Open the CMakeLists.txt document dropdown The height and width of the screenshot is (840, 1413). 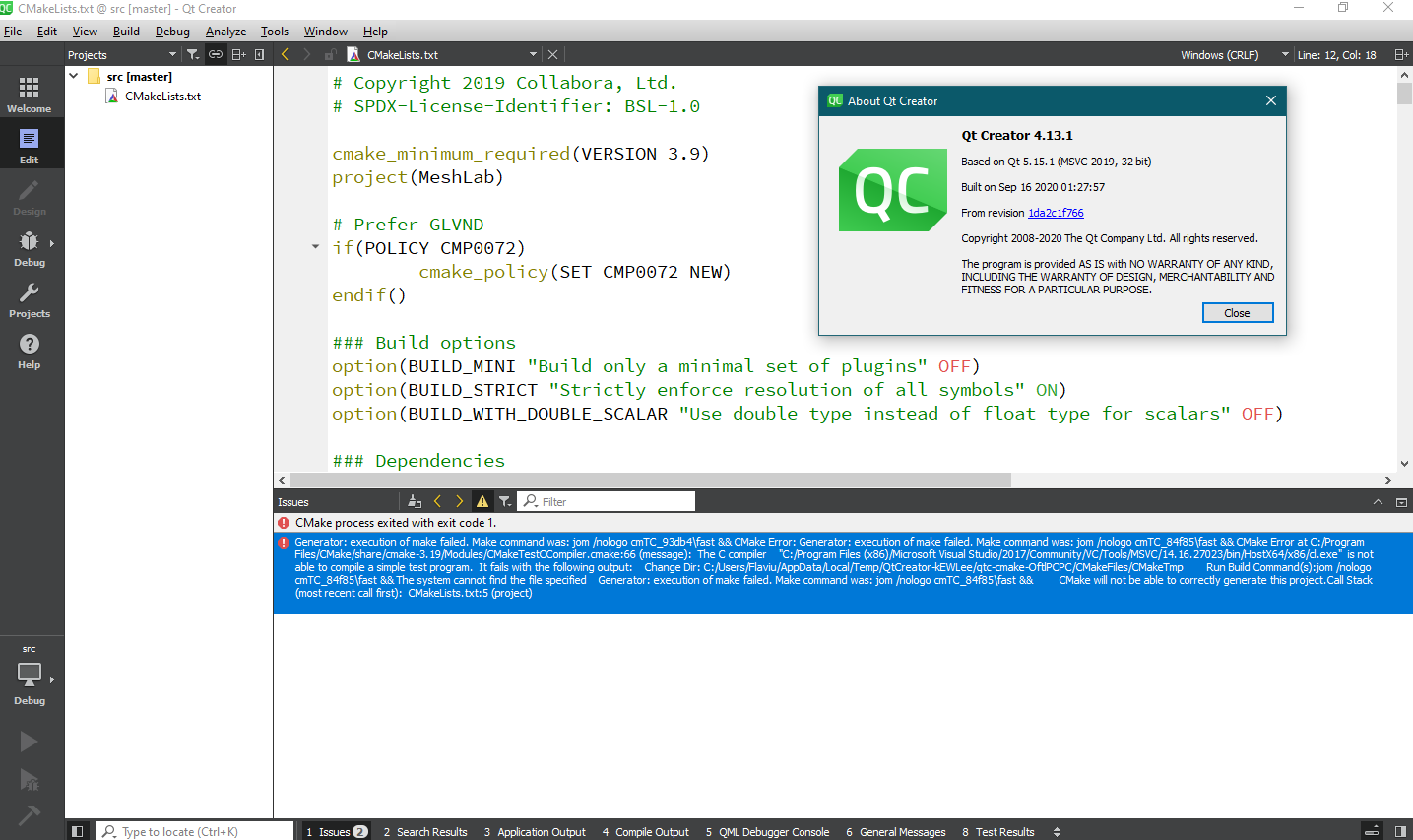click(x=533, y=54)
